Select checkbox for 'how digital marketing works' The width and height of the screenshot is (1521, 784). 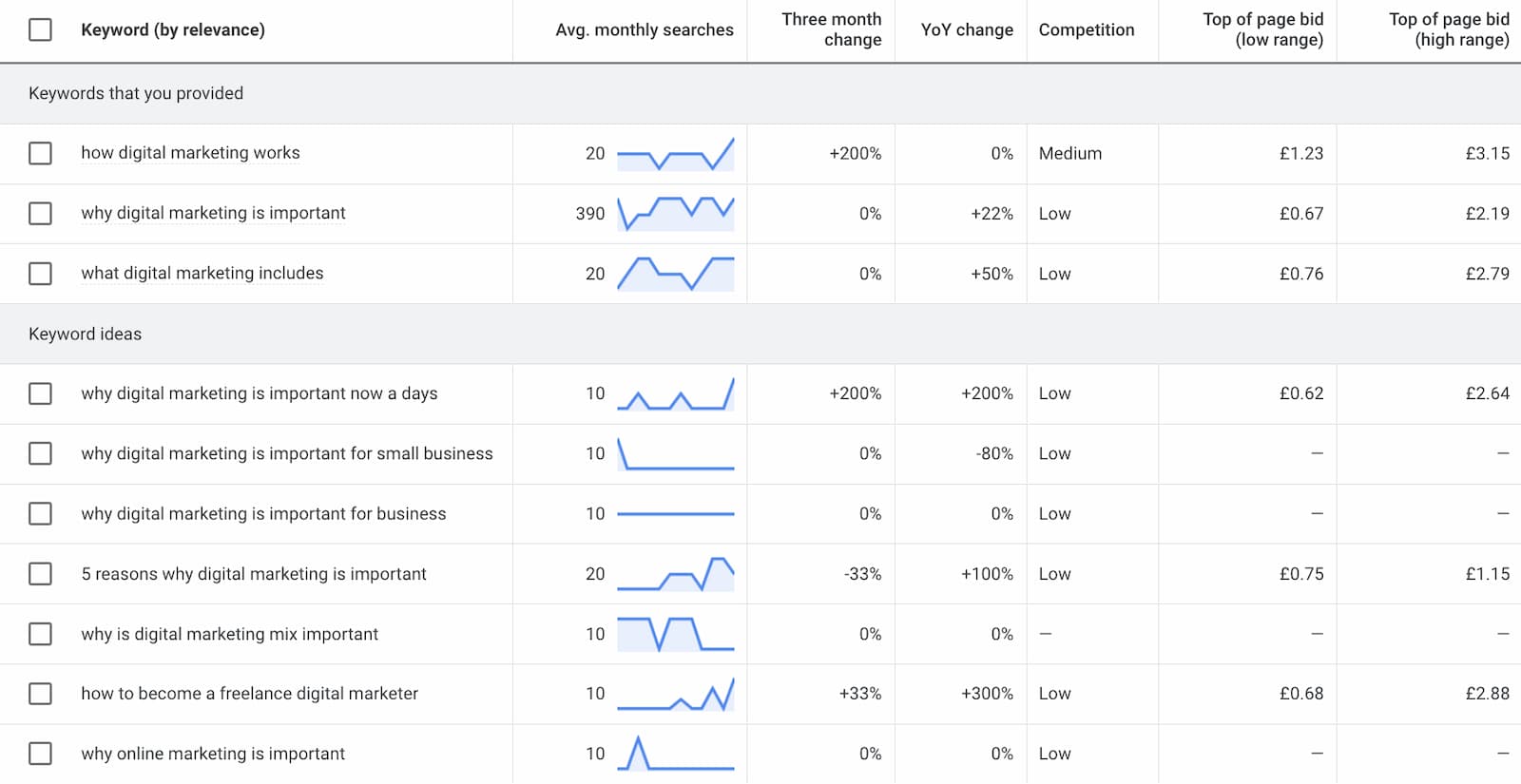click(x=40, y=153)
